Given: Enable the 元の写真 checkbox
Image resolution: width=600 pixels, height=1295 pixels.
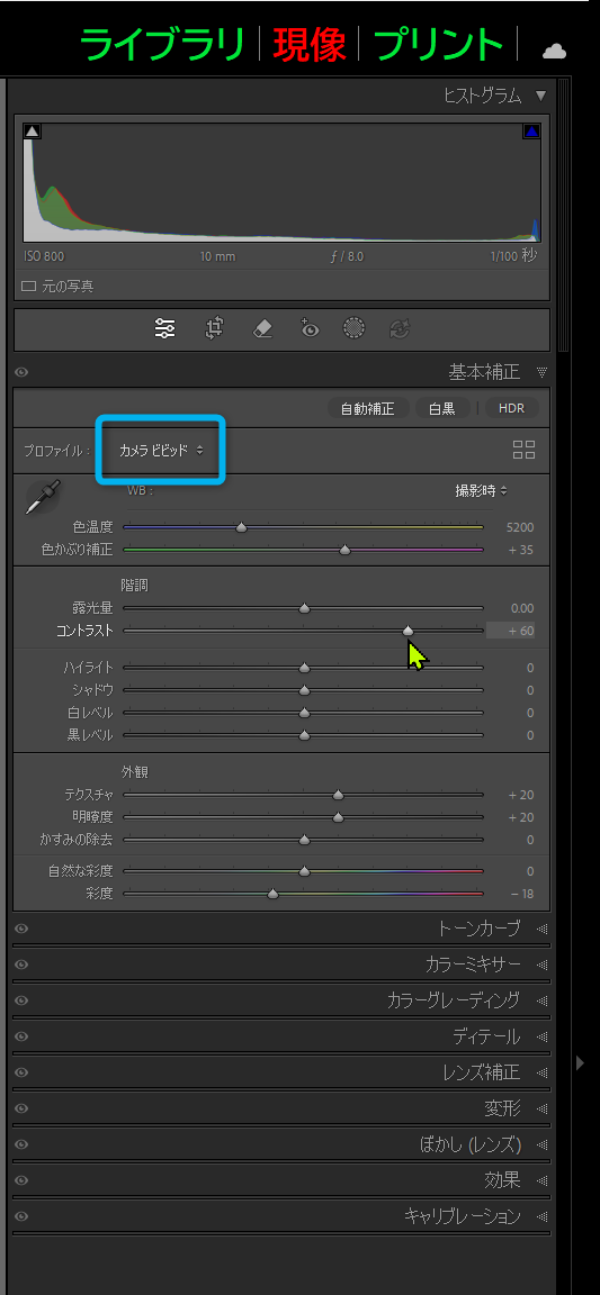Looking at the screenshot, I should point(29,286).
